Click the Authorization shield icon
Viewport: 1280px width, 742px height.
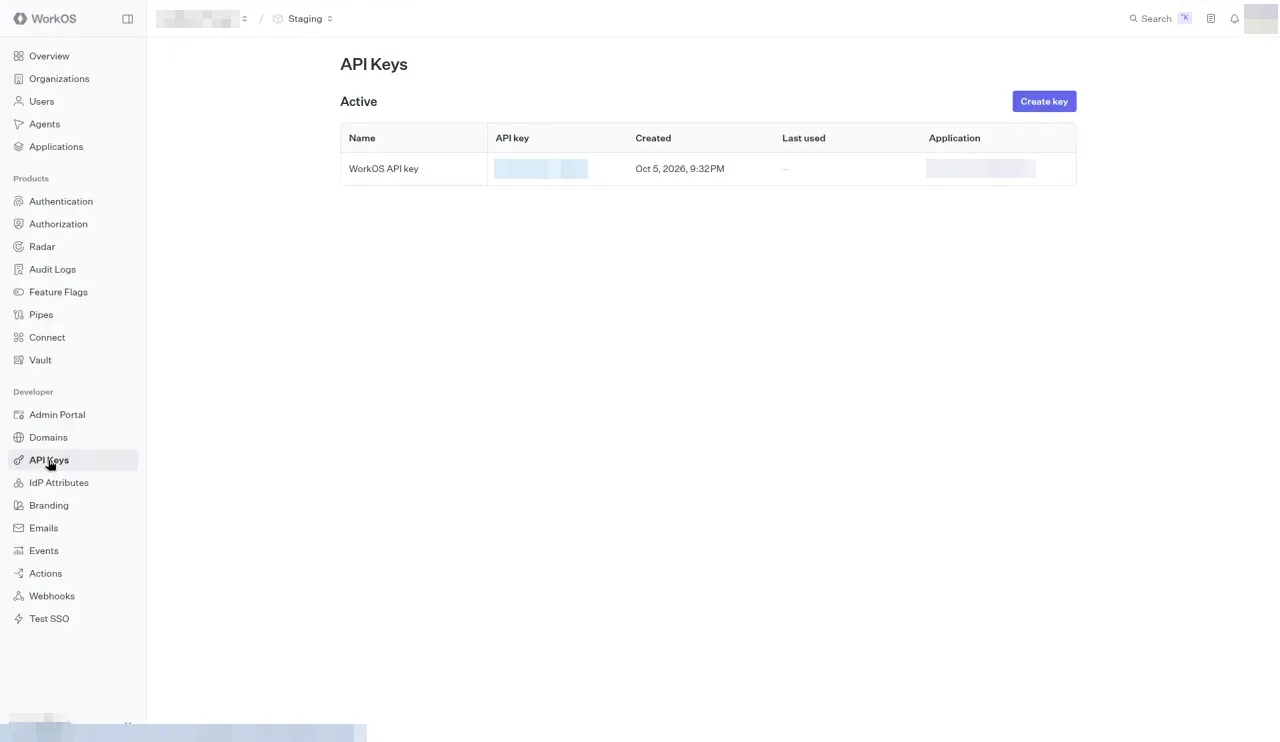click(x=19, y=224)
